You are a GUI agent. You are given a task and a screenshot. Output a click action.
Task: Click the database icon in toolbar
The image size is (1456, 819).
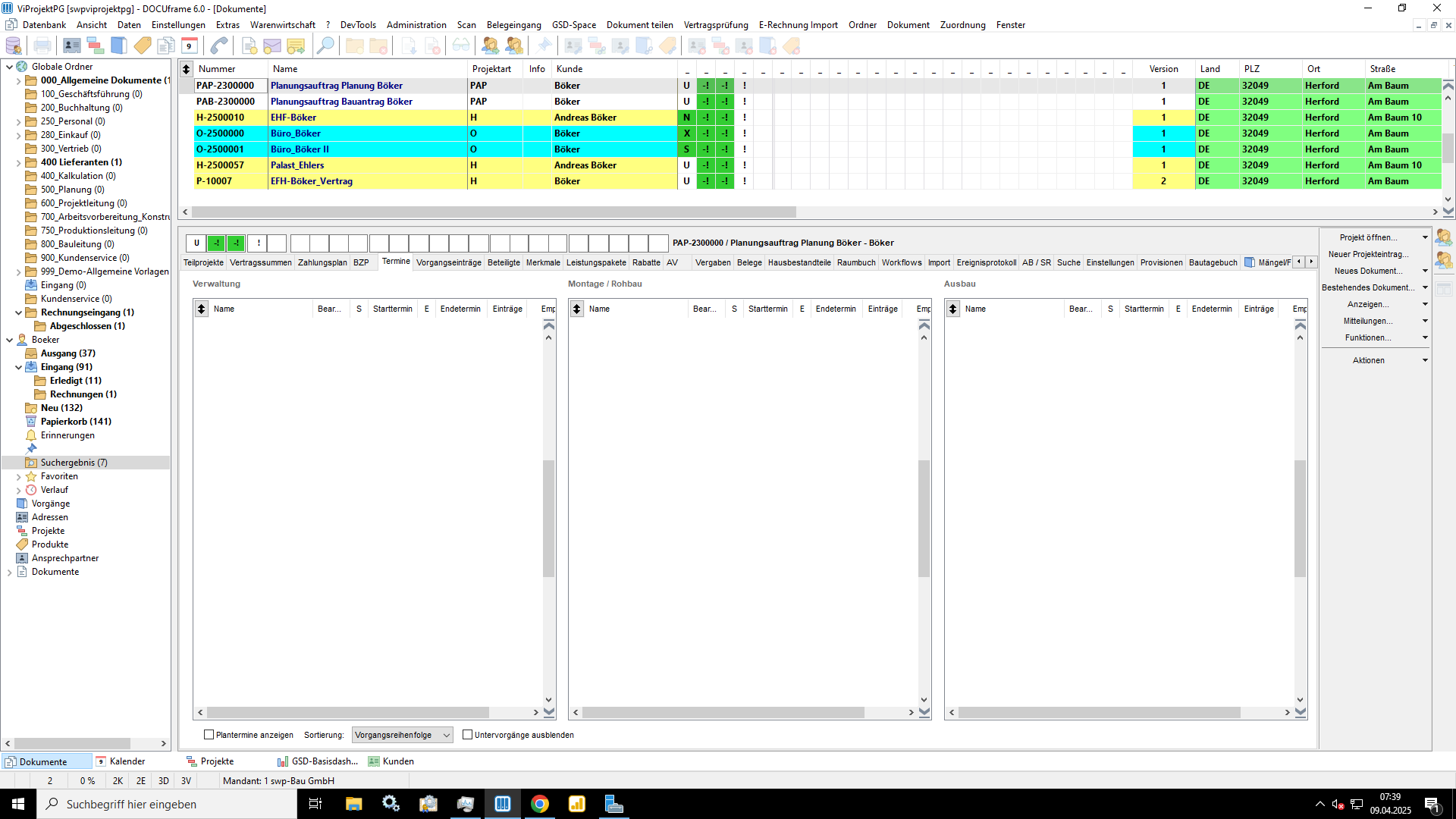pos(14,46)
